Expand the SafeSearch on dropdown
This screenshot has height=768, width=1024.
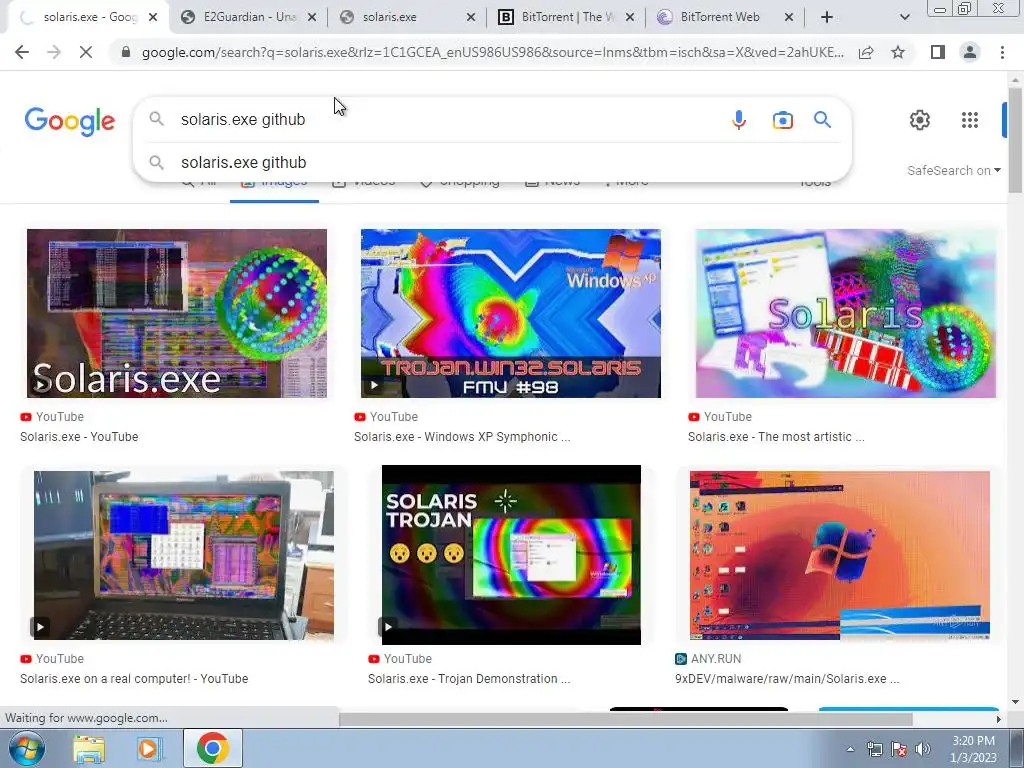coord(953,170)
